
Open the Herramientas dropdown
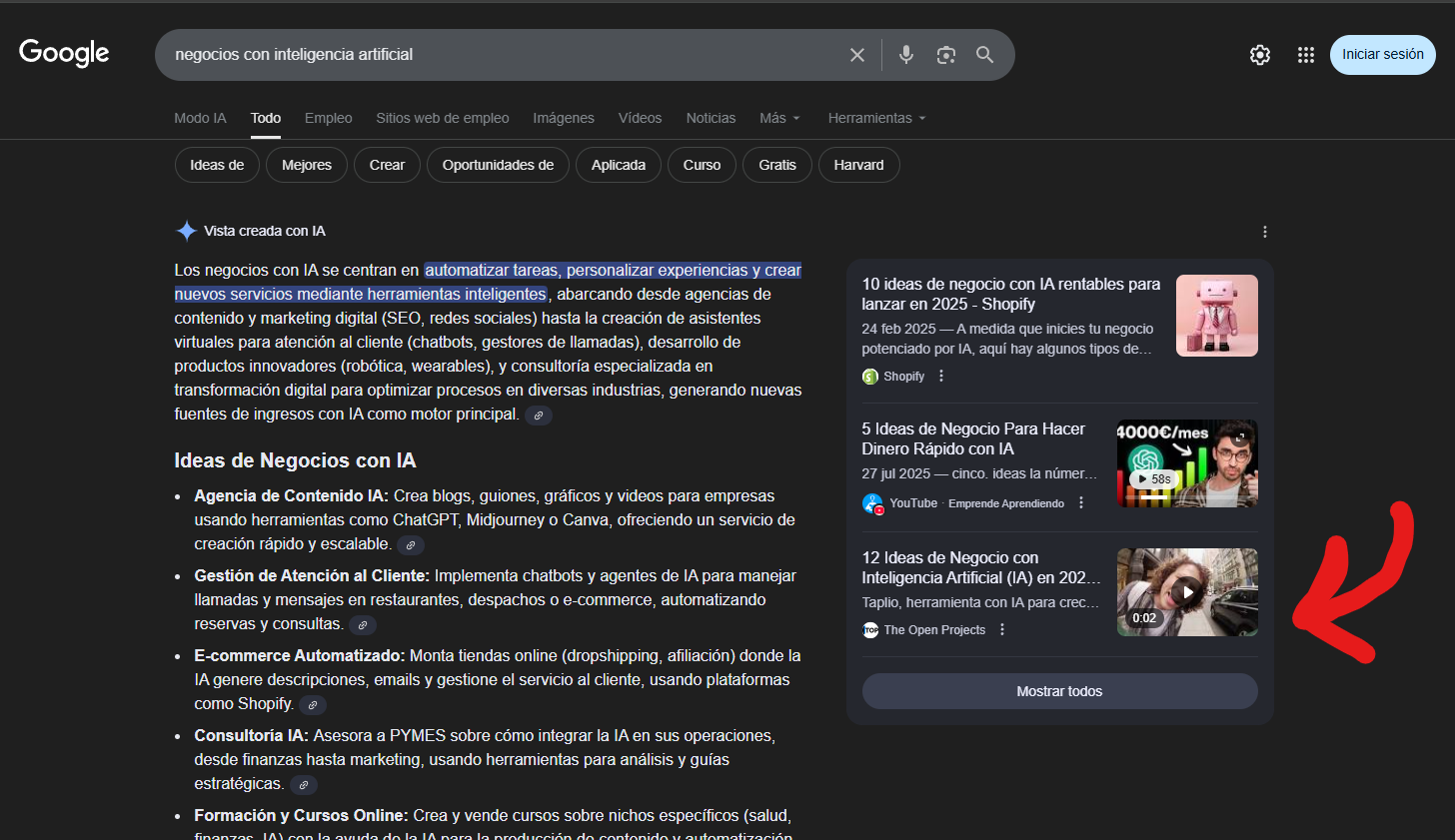coord(876,118)
